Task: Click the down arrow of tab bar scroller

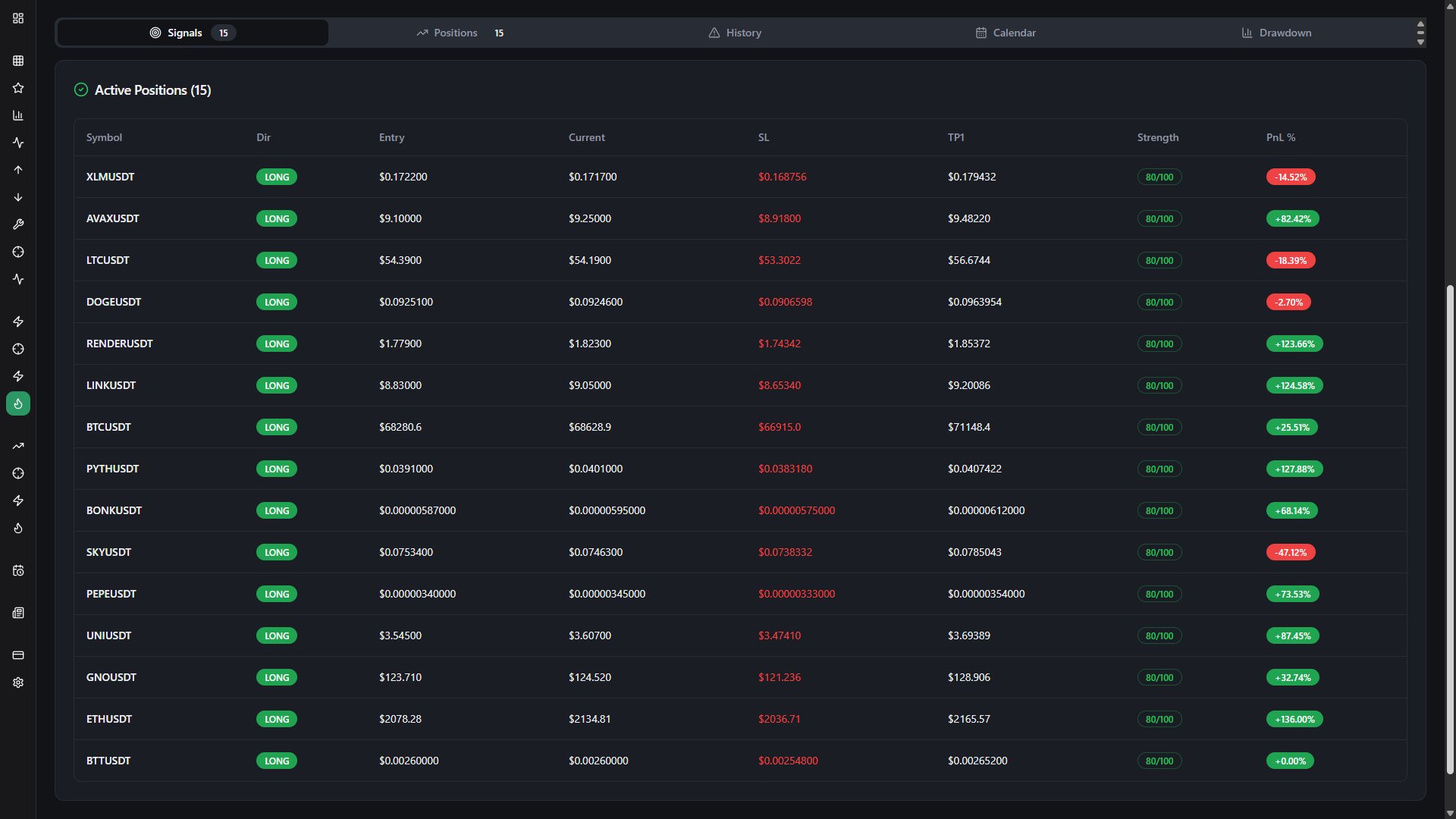Action: coord(1420,42)
